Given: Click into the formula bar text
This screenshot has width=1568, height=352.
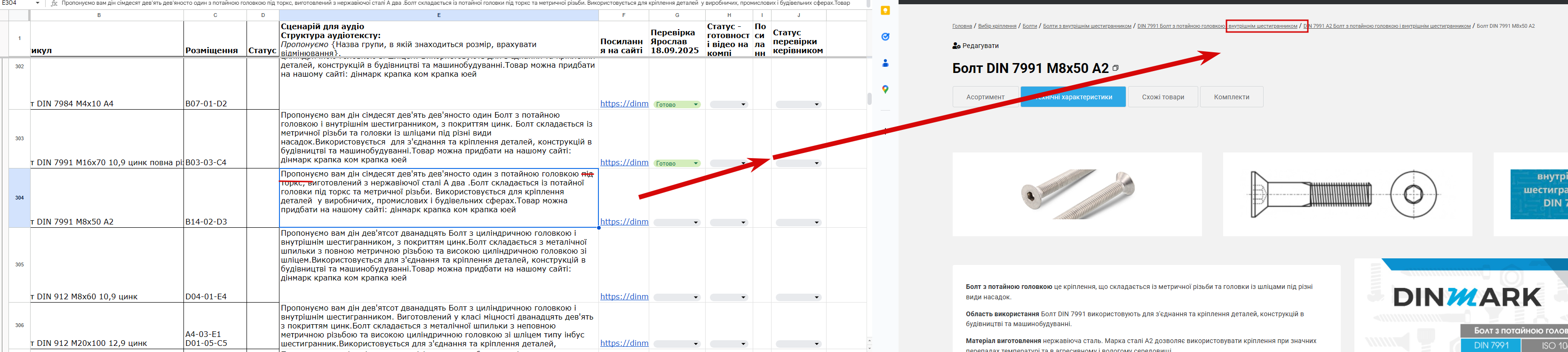Looking at the screenshot, I should click(x=456, y=3).
